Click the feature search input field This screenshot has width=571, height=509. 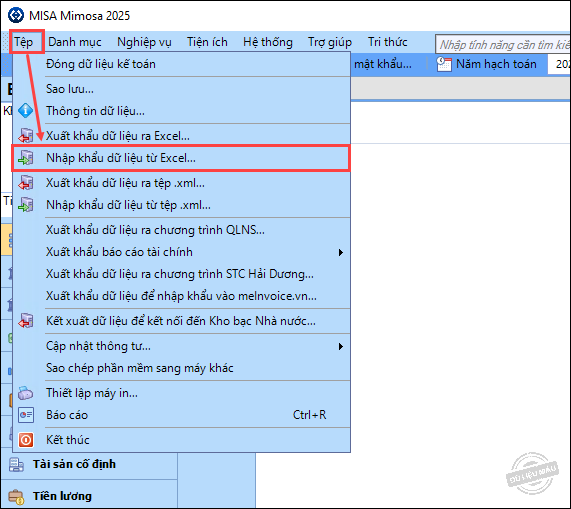[x=503, y=44]
